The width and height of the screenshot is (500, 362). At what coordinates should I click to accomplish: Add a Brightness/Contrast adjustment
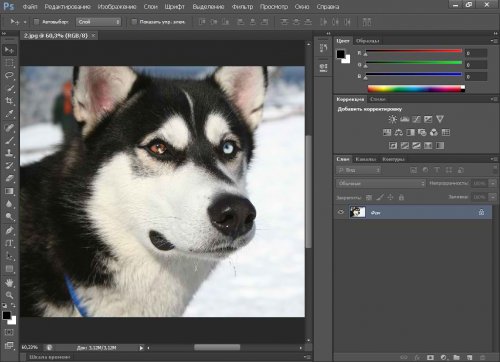pyautogui.click(x=393, y=119)
